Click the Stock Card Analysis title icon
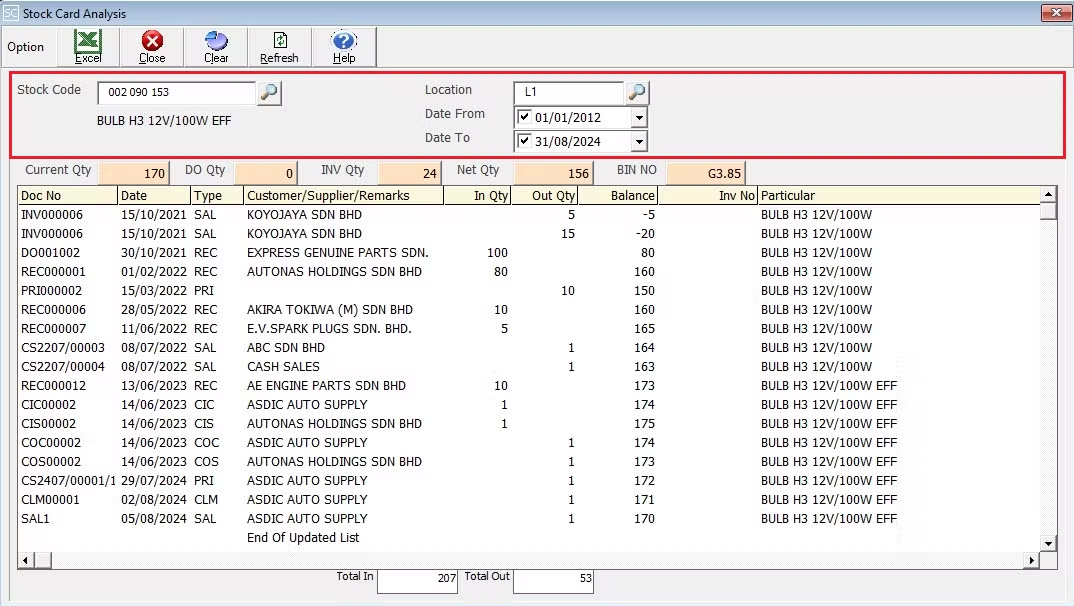The width and height of the screenshot is (1074, 606). (11, 13)
